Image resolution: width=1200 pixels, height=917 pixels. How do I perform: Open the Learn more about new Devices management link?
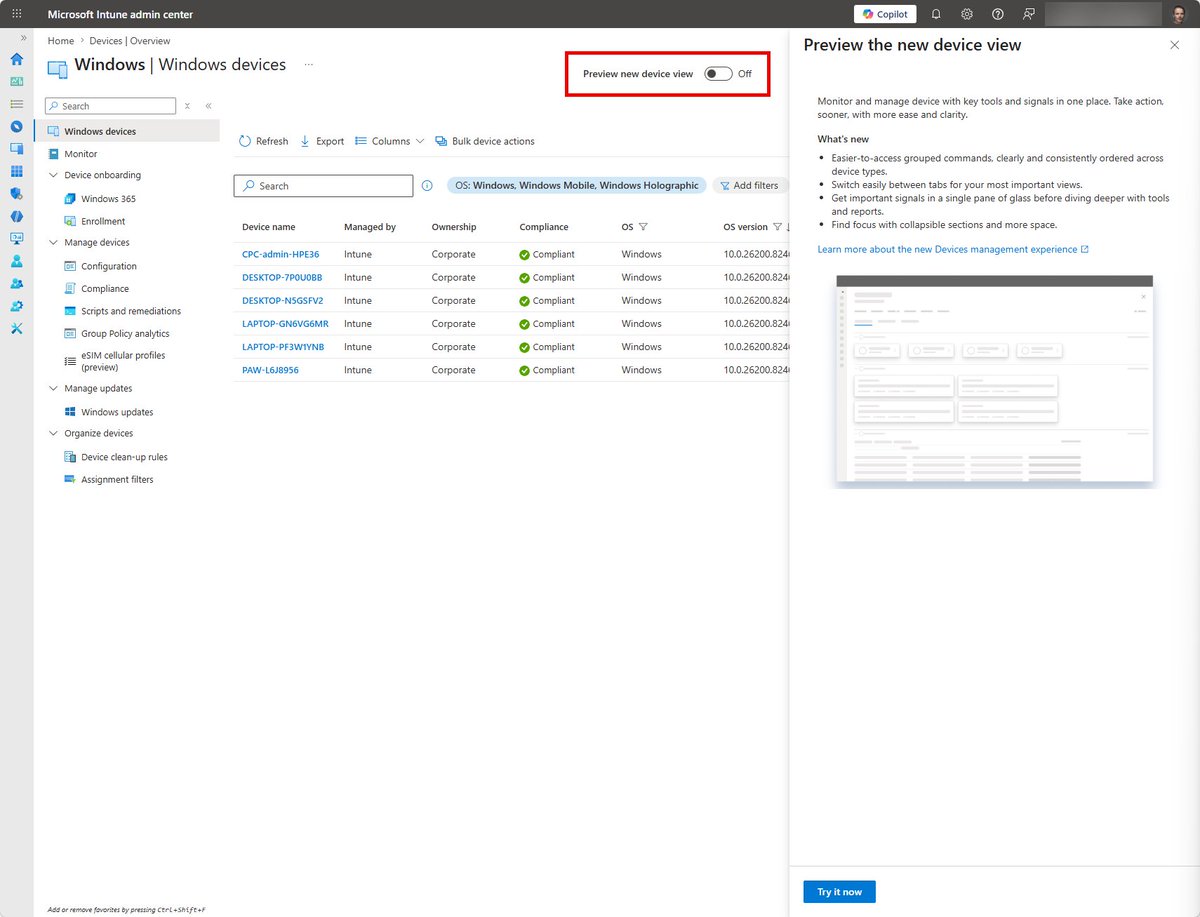tap(953, 249)
